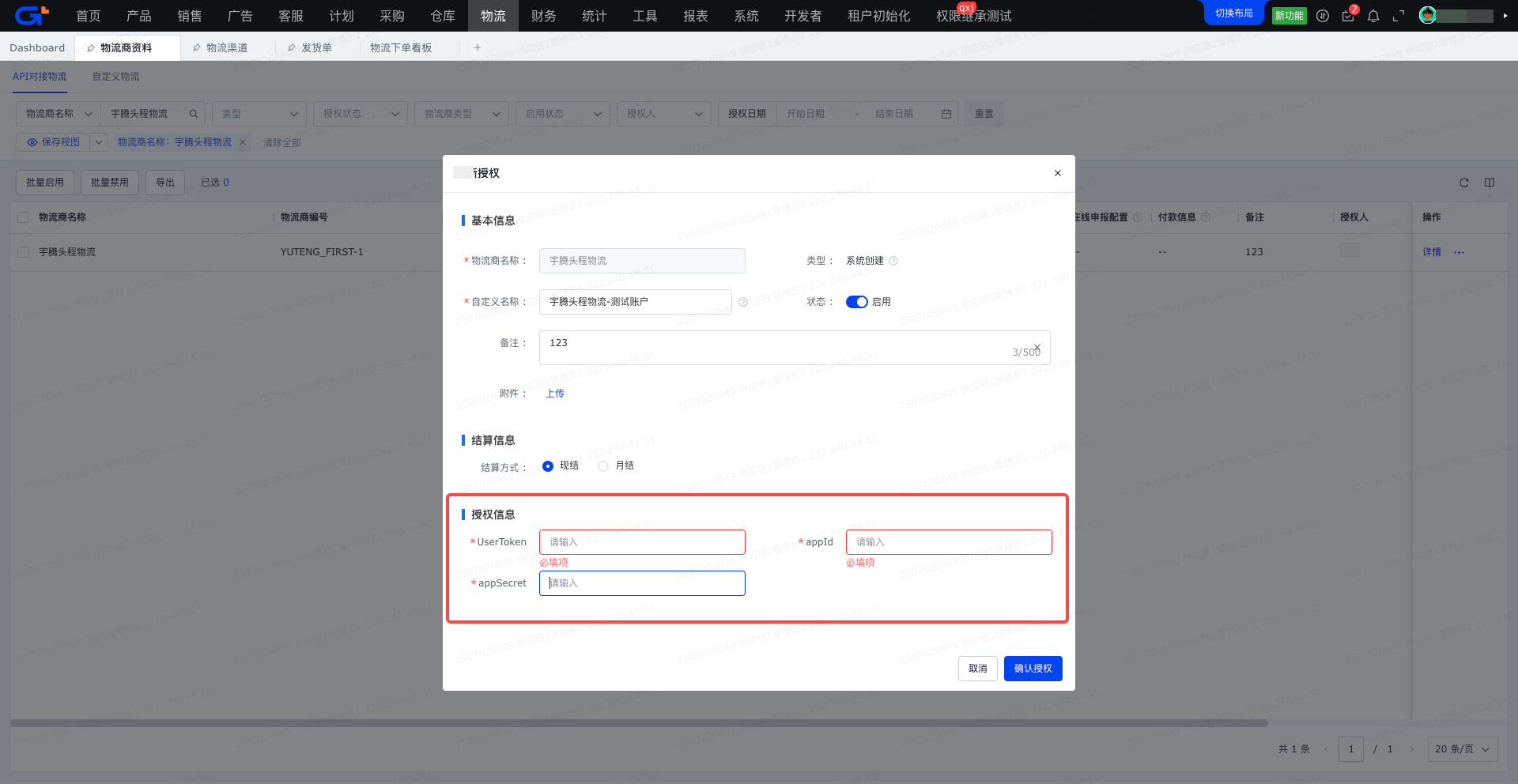Open the notifications bell
Image resolution: width=1518 pixels, height=784 pixels.
click(1373, 16)
